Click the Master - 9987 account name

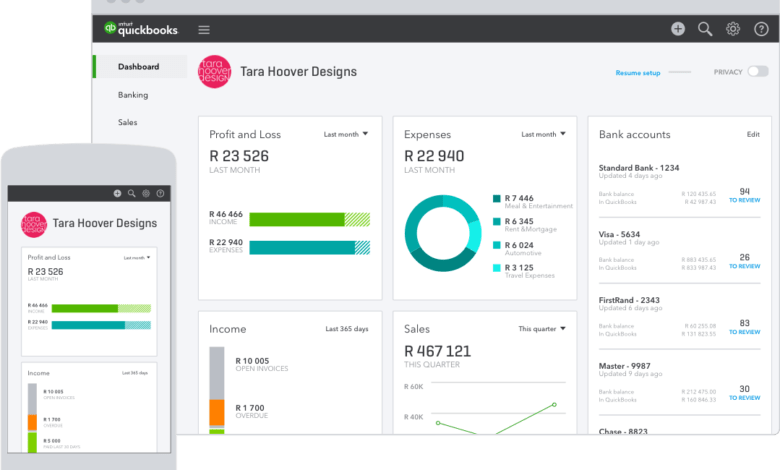click(624, 366)
